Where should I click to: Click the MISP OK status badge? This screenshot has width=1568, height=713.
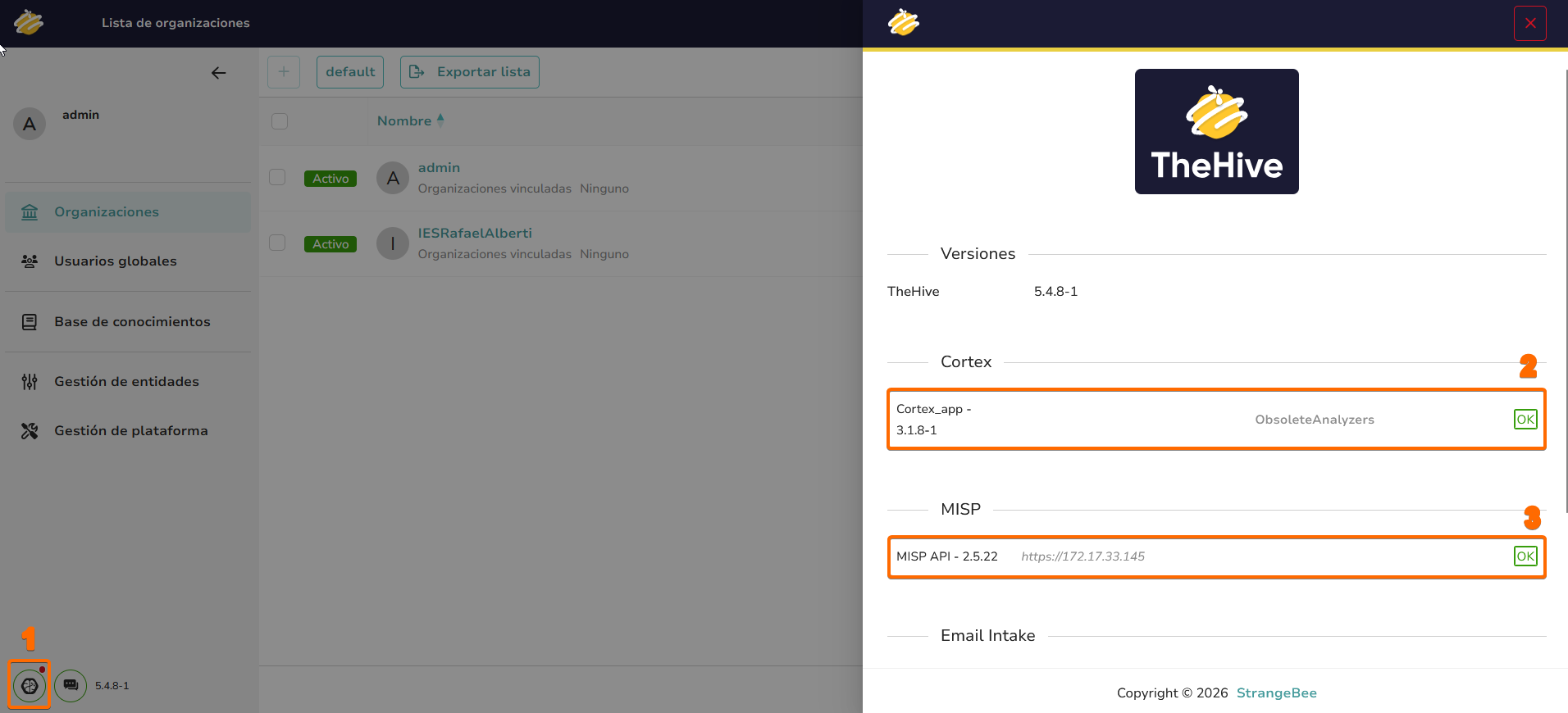tap(1525, 556)
